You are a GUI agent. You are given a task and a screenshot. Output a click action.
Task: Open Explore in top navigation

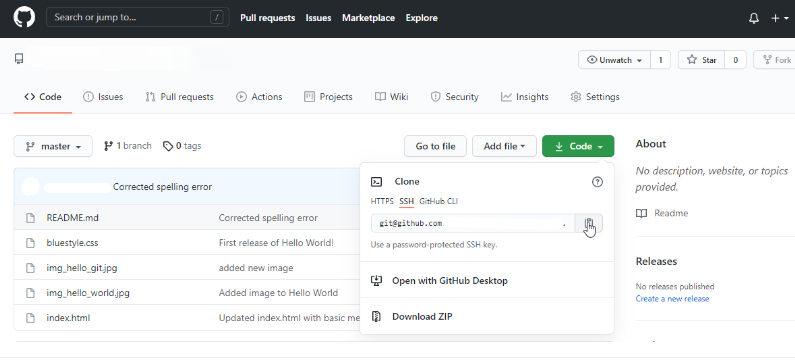(x=421, y=18)
